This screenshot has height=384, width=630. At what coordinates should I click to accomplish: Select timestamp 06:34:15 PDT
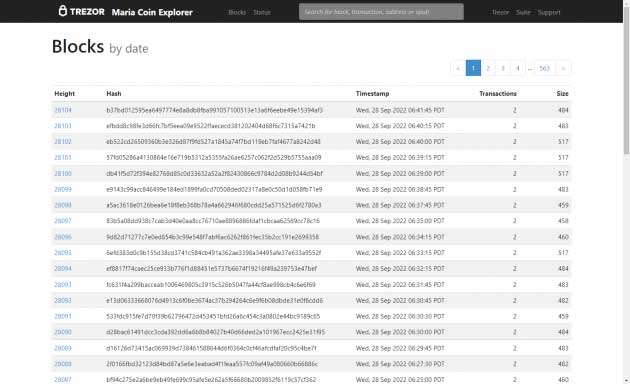pyautogui.click(x=400, y=237)
